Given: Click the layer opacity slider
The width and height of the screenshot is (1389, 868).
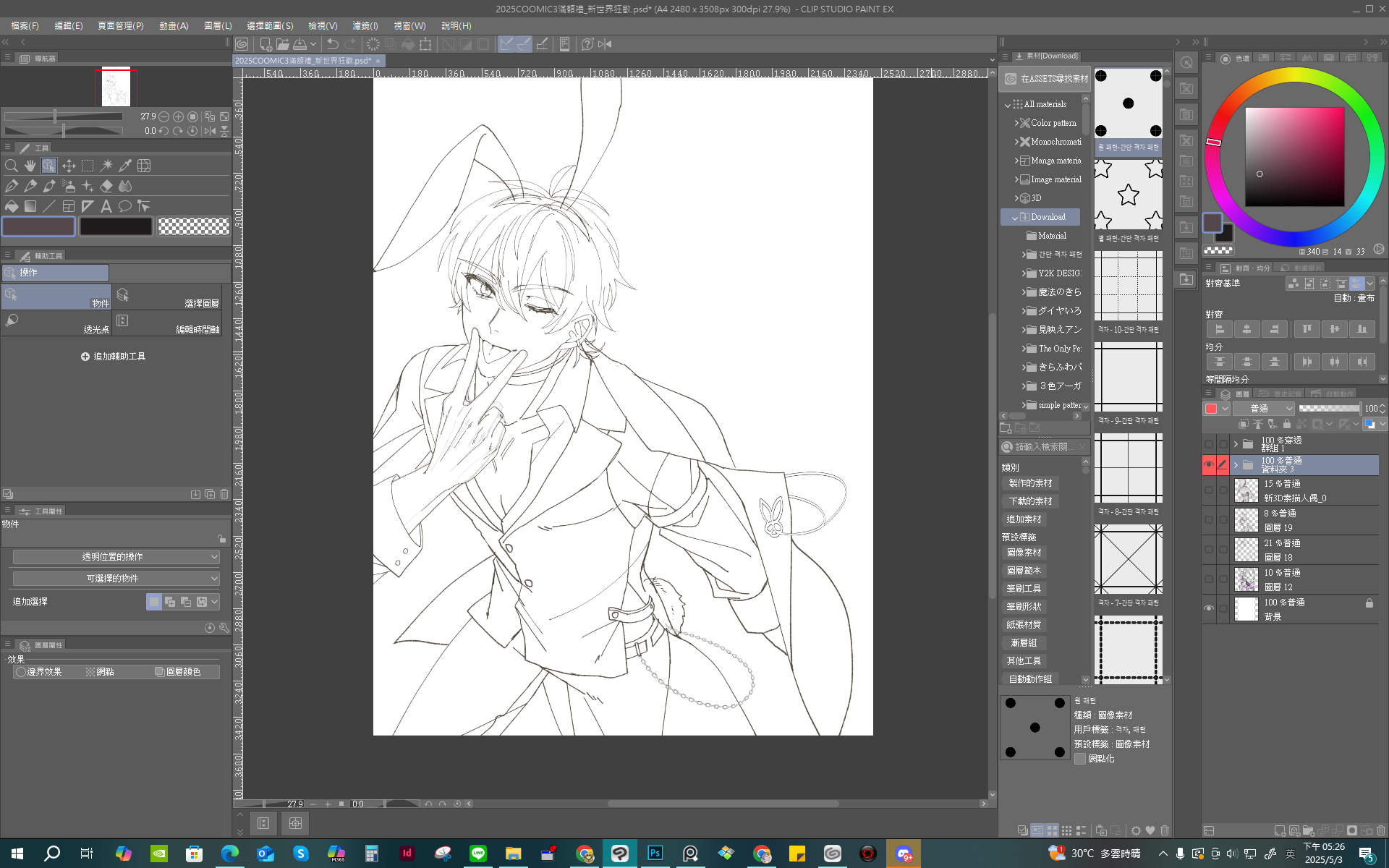Looking at the screenshot, I should (x=1329, y=409).
